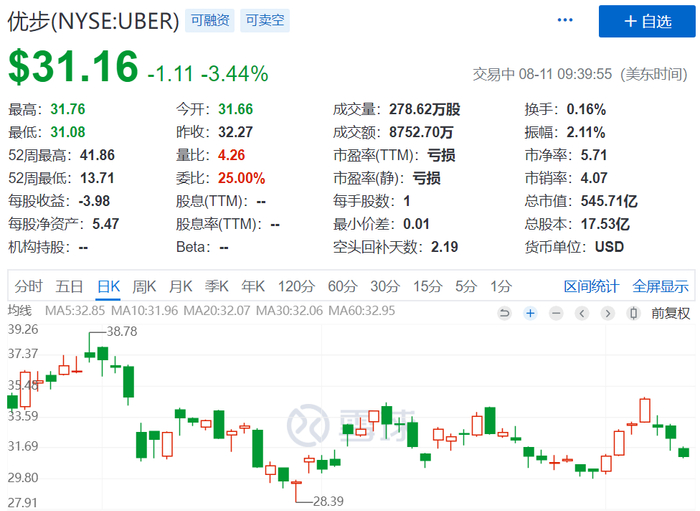Click the -3.44% percentage change
Image resolution: width=700 pixels, height=511 pixels.
[235, 74]
